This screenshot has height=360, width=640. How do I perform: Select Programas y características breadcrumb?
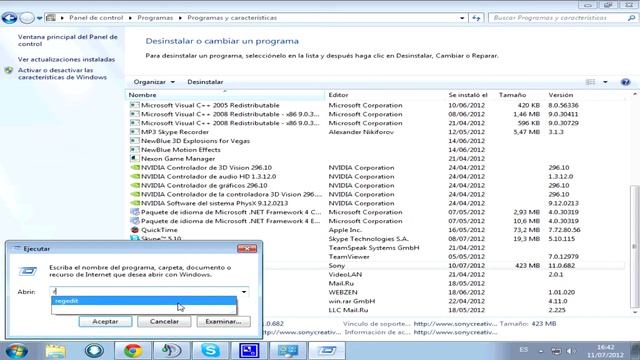(232, 18)
